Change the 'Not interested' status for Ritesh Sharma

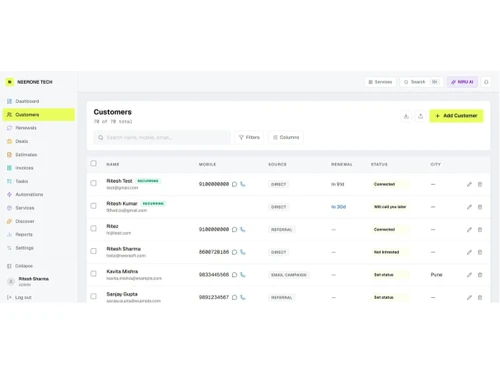pos(390,252)
